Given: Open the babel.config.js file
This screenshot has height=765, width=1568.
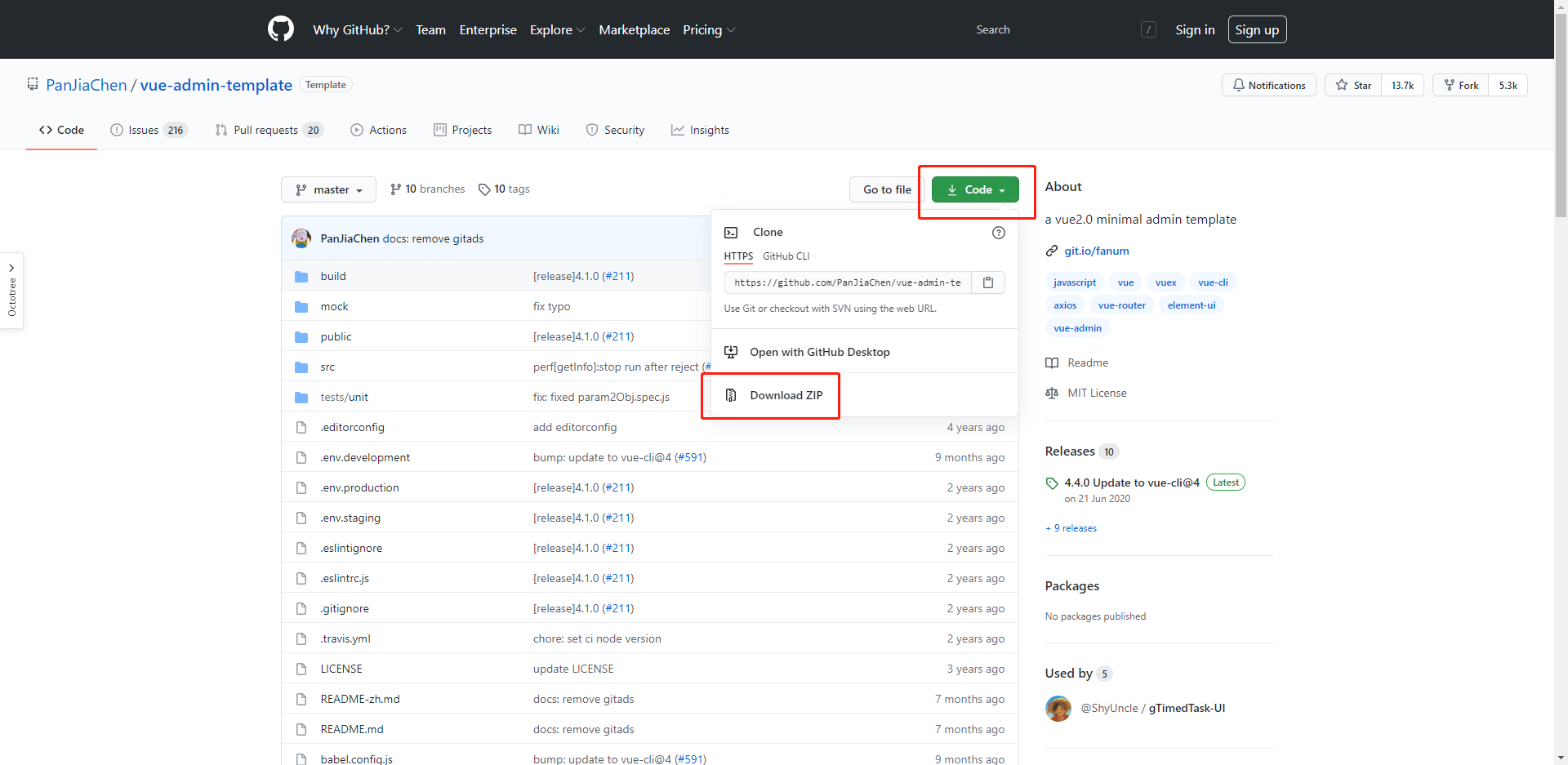Looking at the screenshot, I should (356, 759).
